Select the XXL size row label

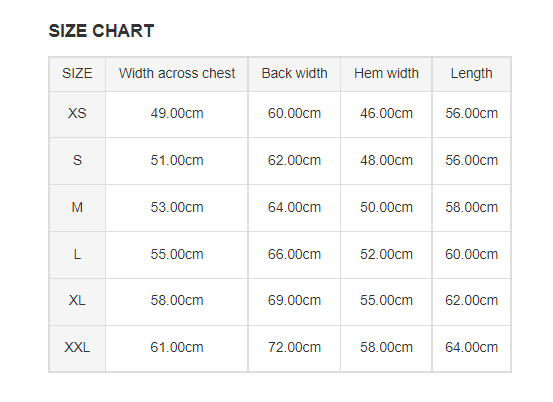[x=77, y=348]
